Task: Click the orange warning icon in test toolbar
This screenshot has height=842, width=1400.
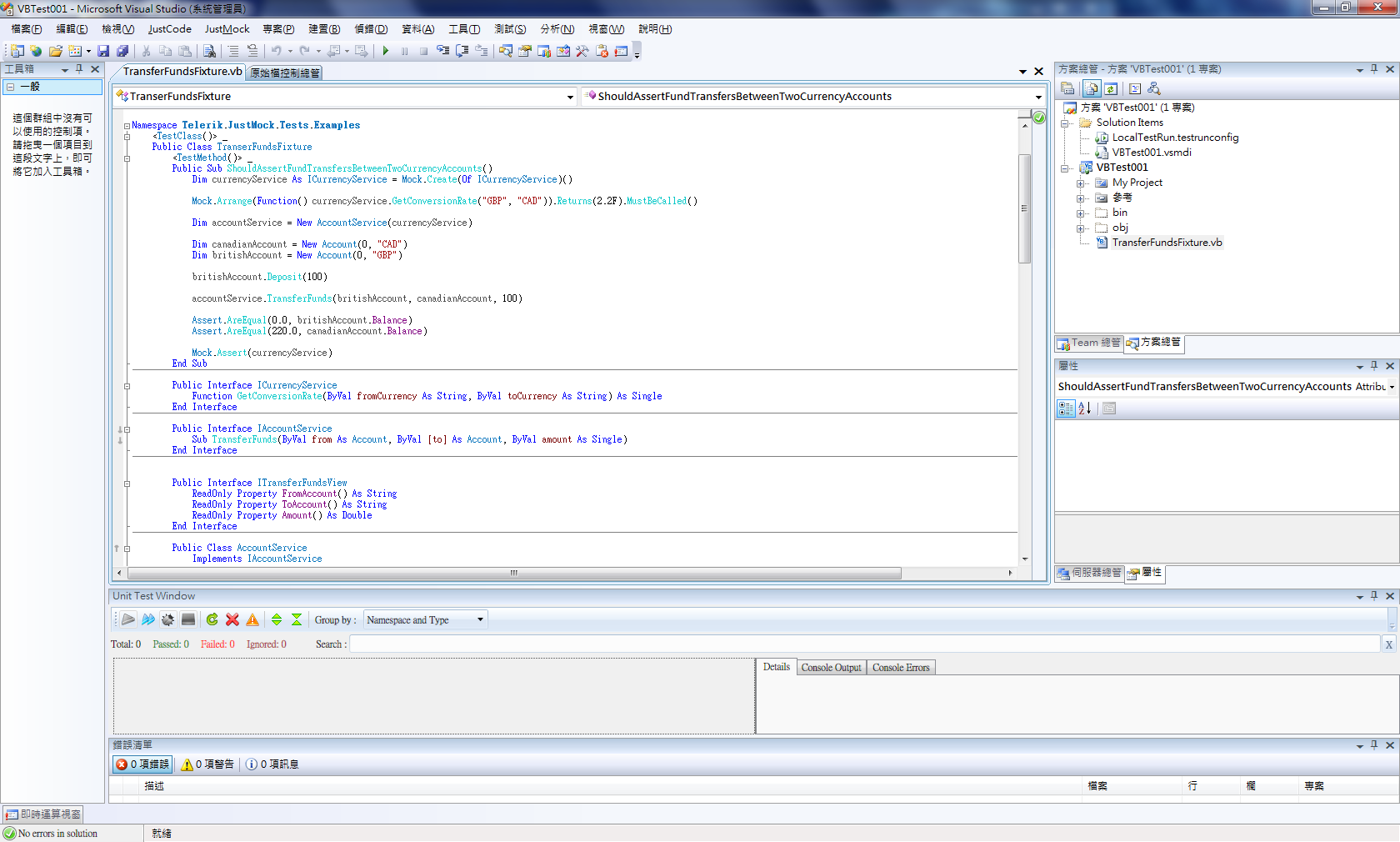Action: pos(252,619)
